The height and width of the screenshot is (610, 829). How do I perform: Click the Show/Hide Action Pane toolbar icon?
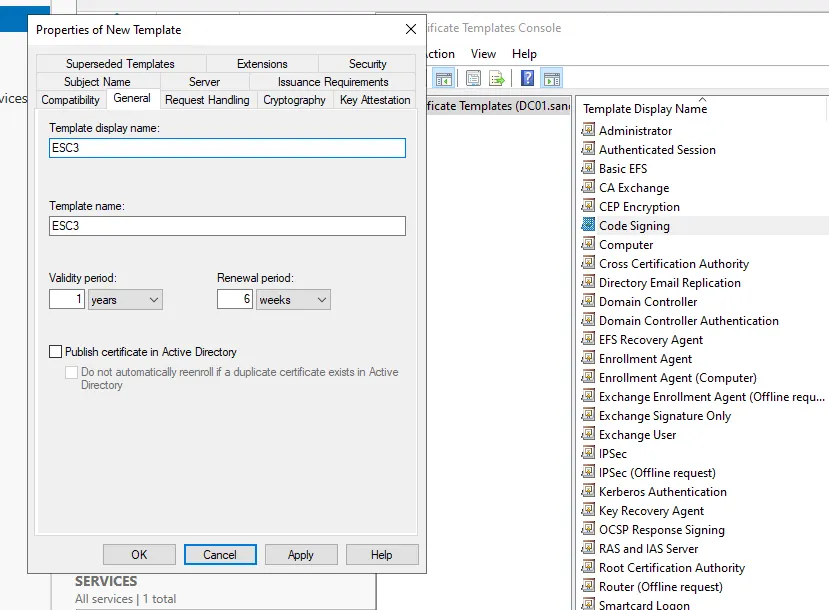[x=552, y=78]
